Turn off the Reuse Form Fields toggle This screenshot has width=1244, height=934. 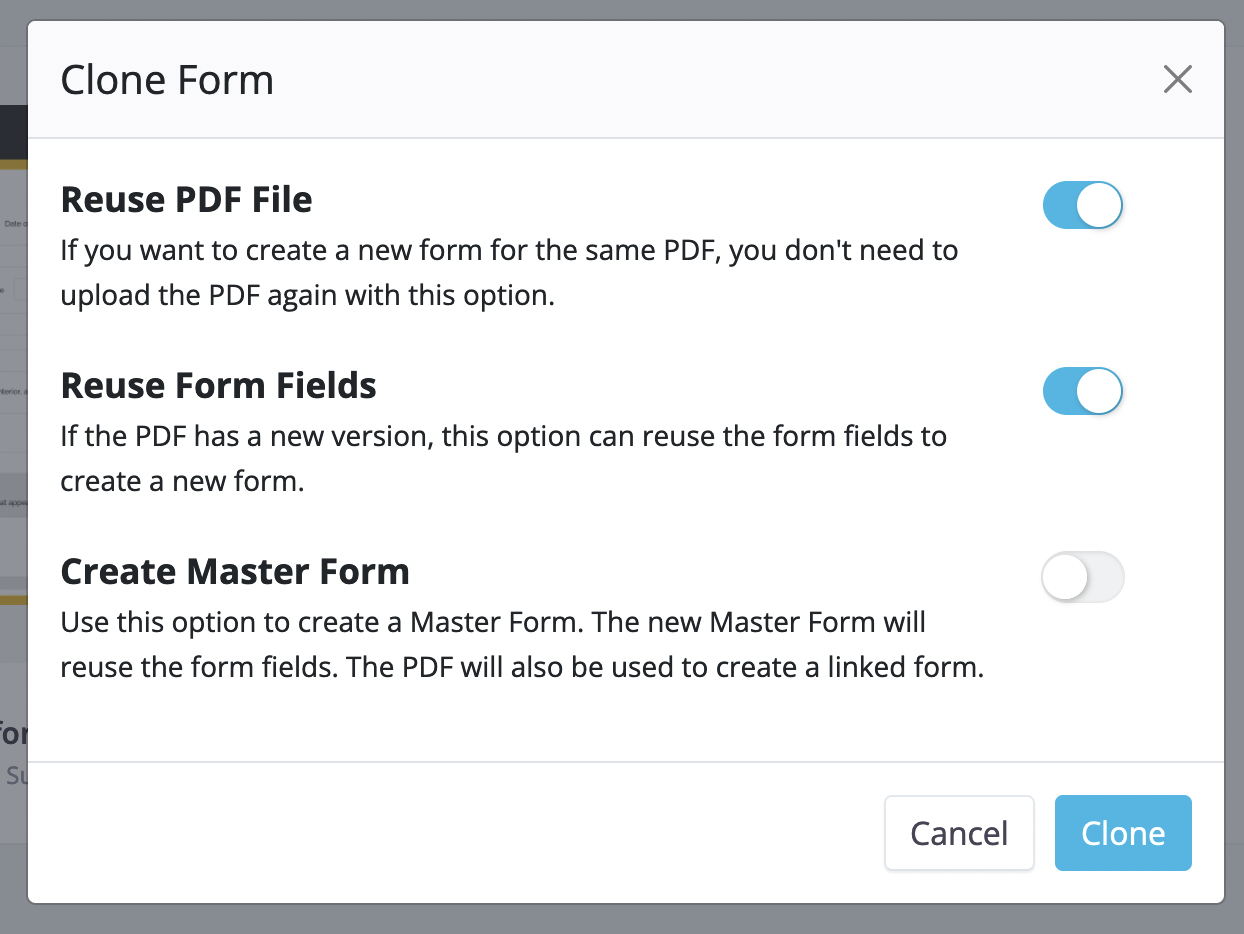click(1082, 391)
